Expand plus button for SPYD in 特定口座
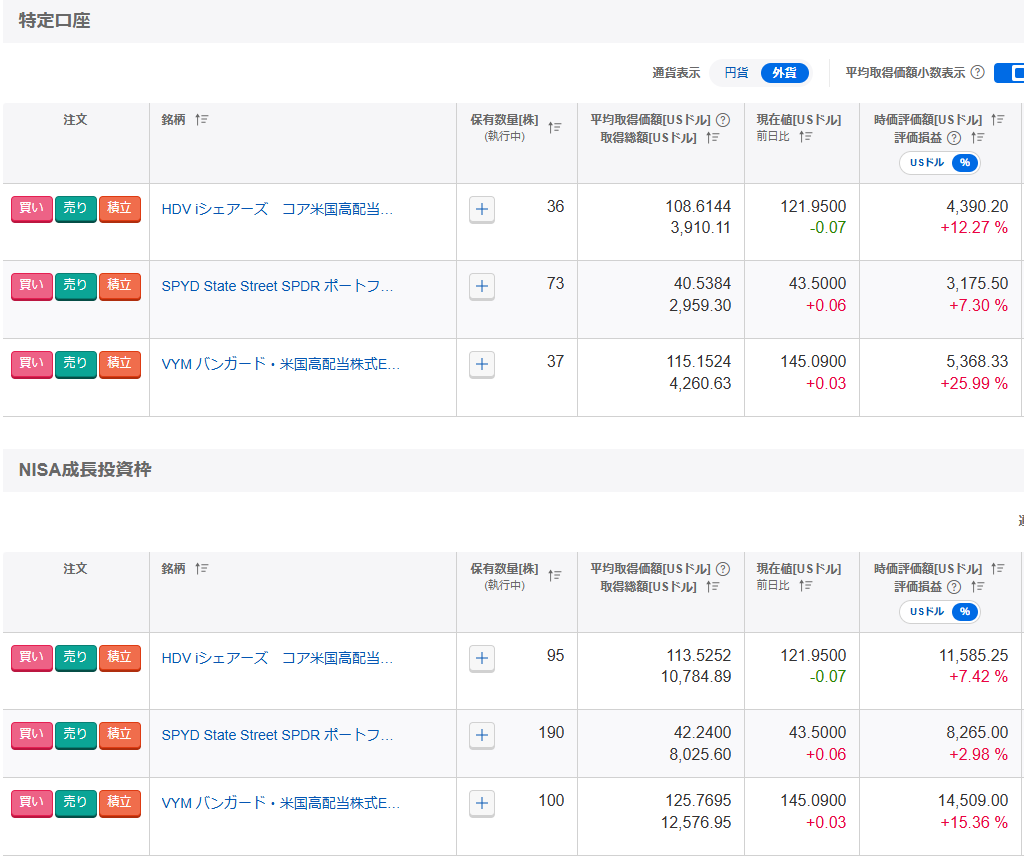Screen dimensions: 1024x858 [482, 286]
